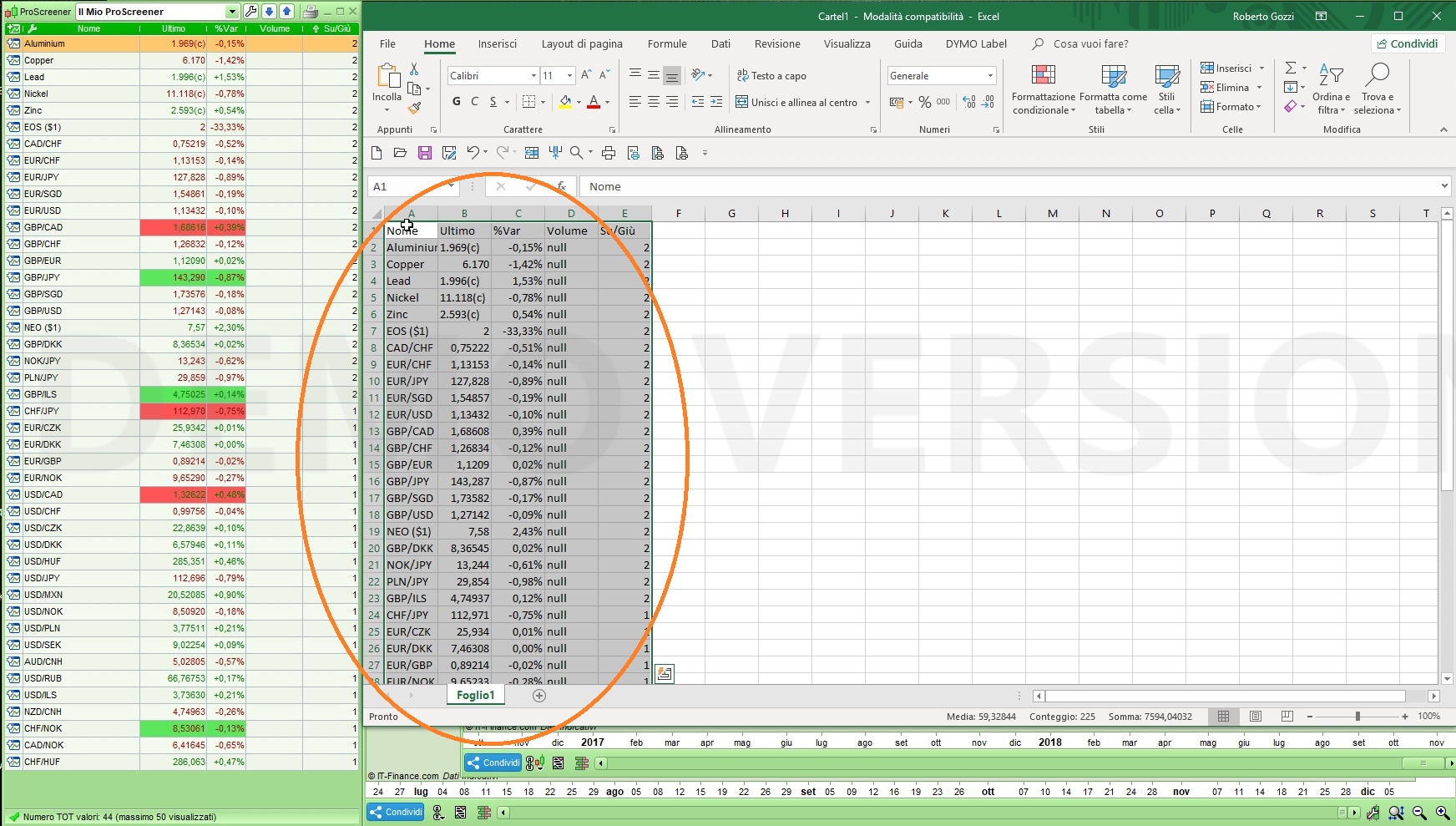This screenshot has width=1456, height=826.
Task: Click the Cut scissors icon
Action: (x=414, y=69)
